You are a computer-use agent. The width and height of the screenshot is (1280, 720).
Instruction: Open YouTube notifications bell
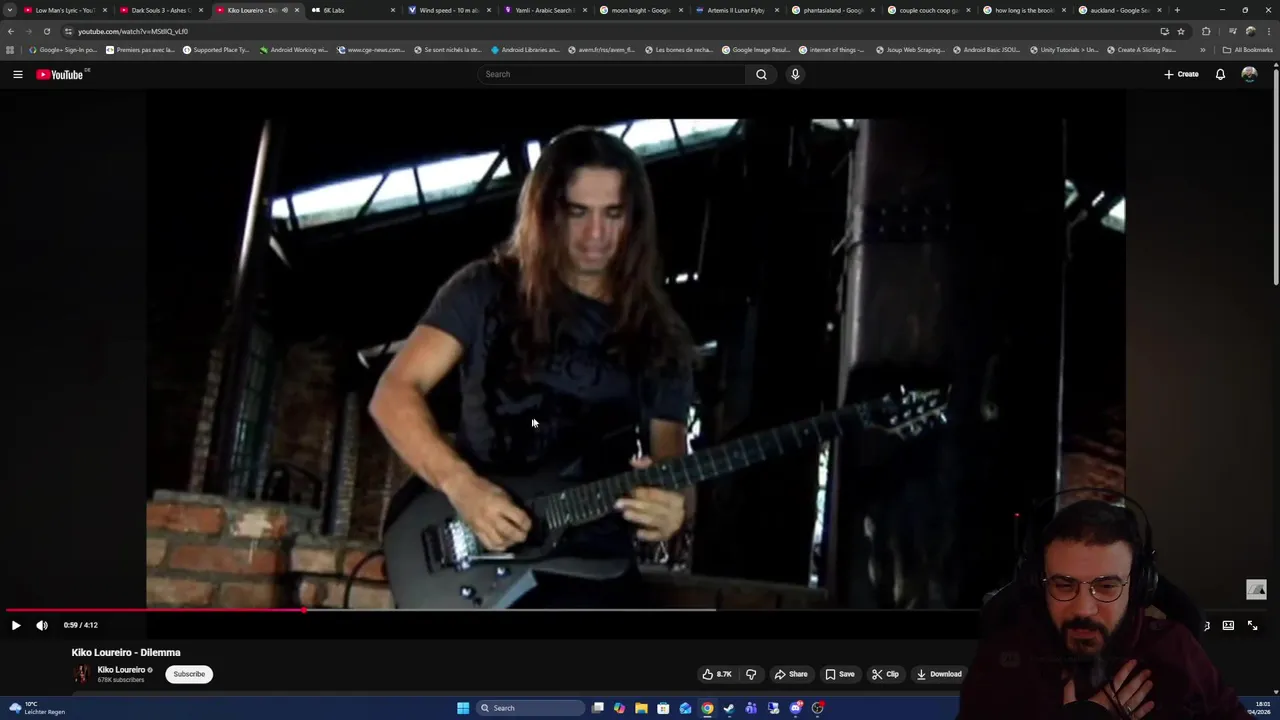click(x=1220, y=74)
